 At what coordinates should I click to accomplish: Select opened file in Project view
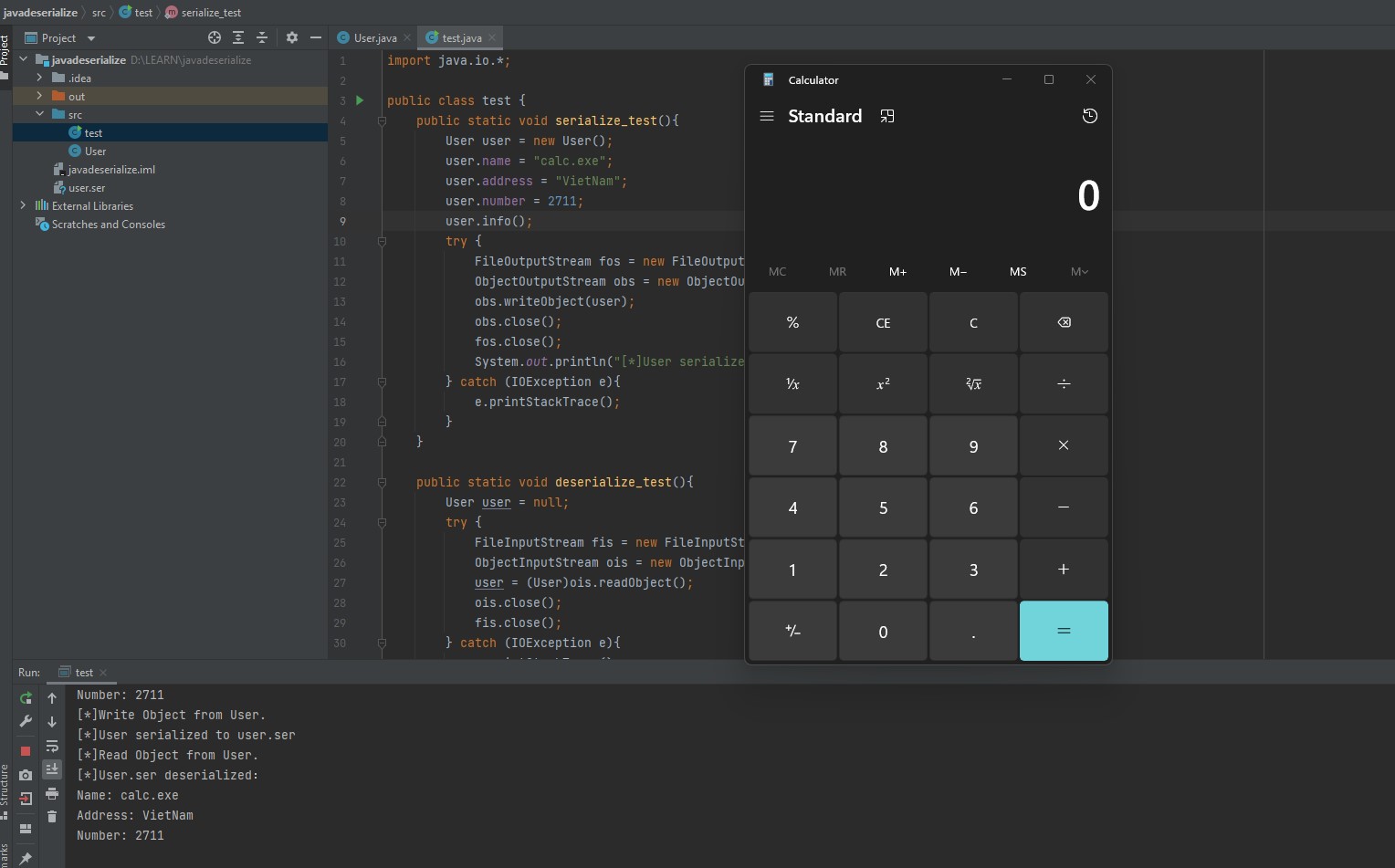tap(215, 37)
